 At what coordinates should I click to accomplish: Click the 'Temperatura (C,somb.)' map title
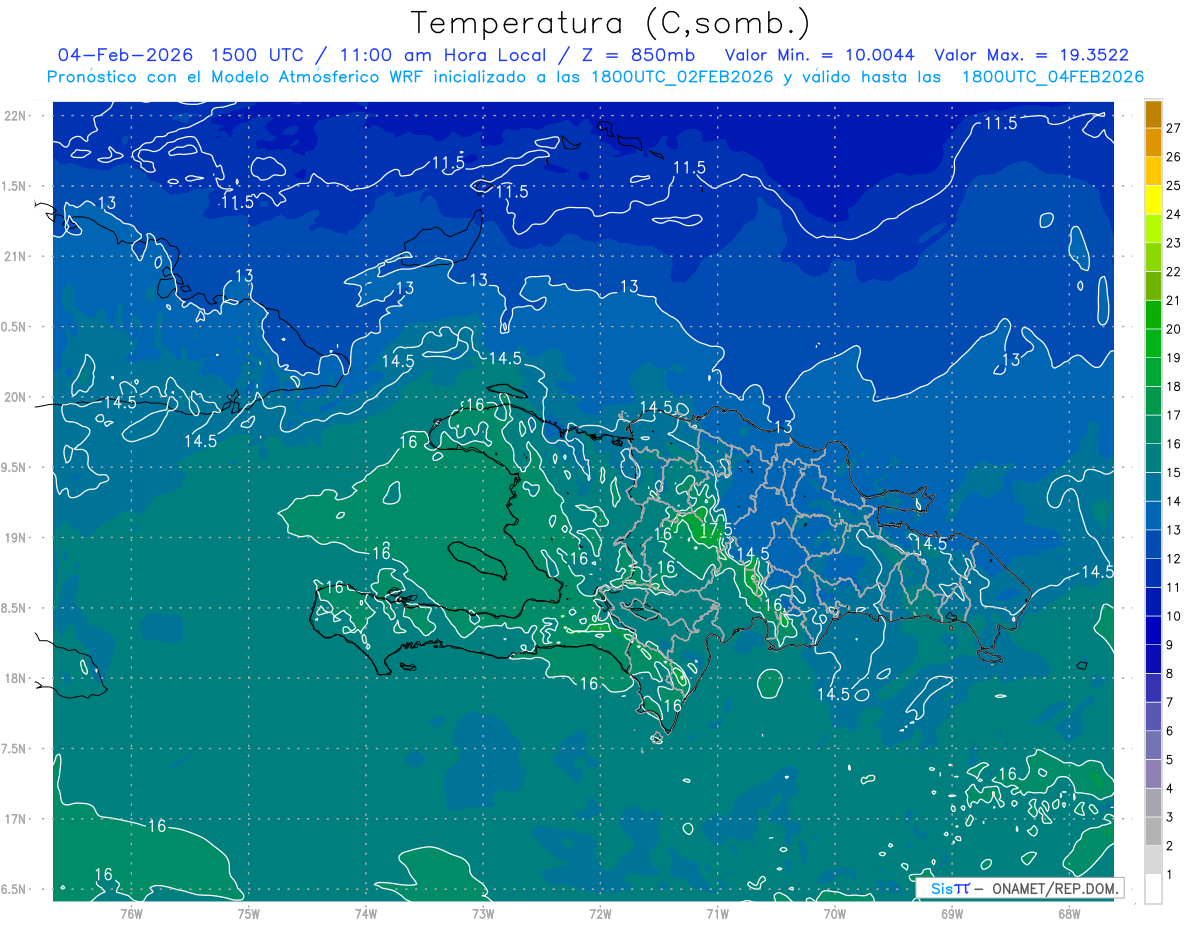[x=611, y=23]
